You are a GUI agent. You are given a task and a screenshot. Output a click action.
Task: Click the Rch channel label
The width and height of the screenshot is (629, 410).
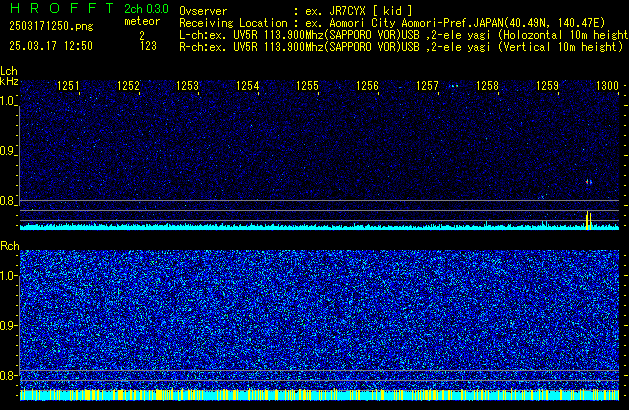pos(10,246)
